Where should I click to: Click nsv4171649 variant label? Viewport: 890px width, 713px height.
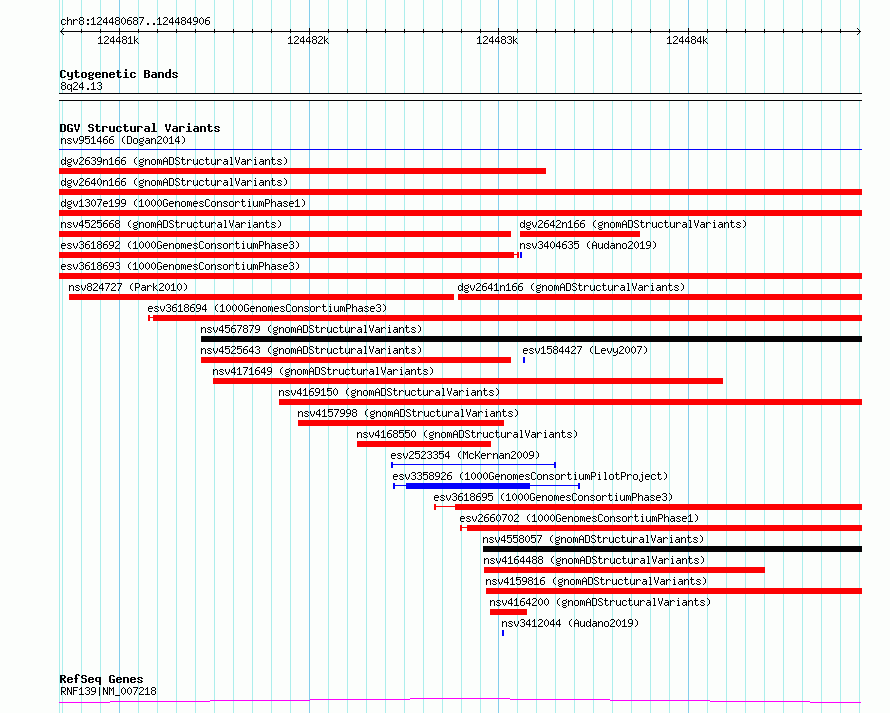pos(323,371)
